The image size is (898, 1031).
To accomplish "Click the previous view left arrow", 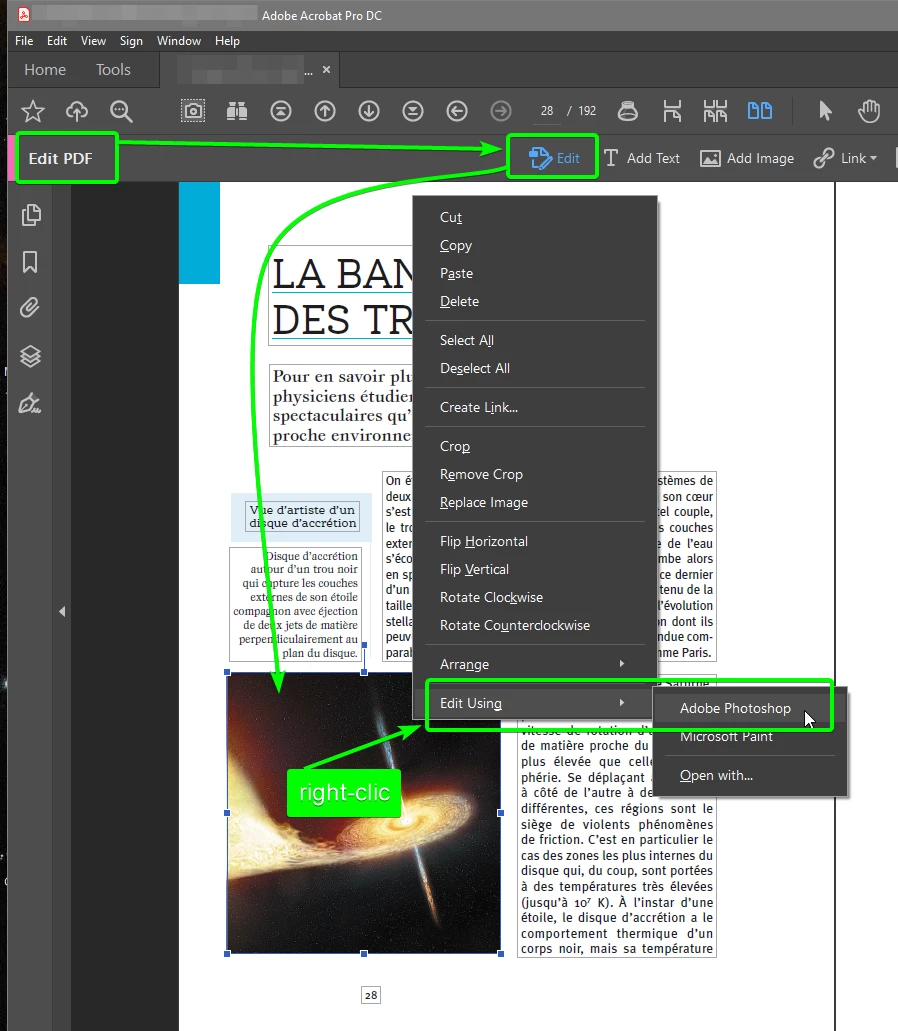I will pos(457,111).
